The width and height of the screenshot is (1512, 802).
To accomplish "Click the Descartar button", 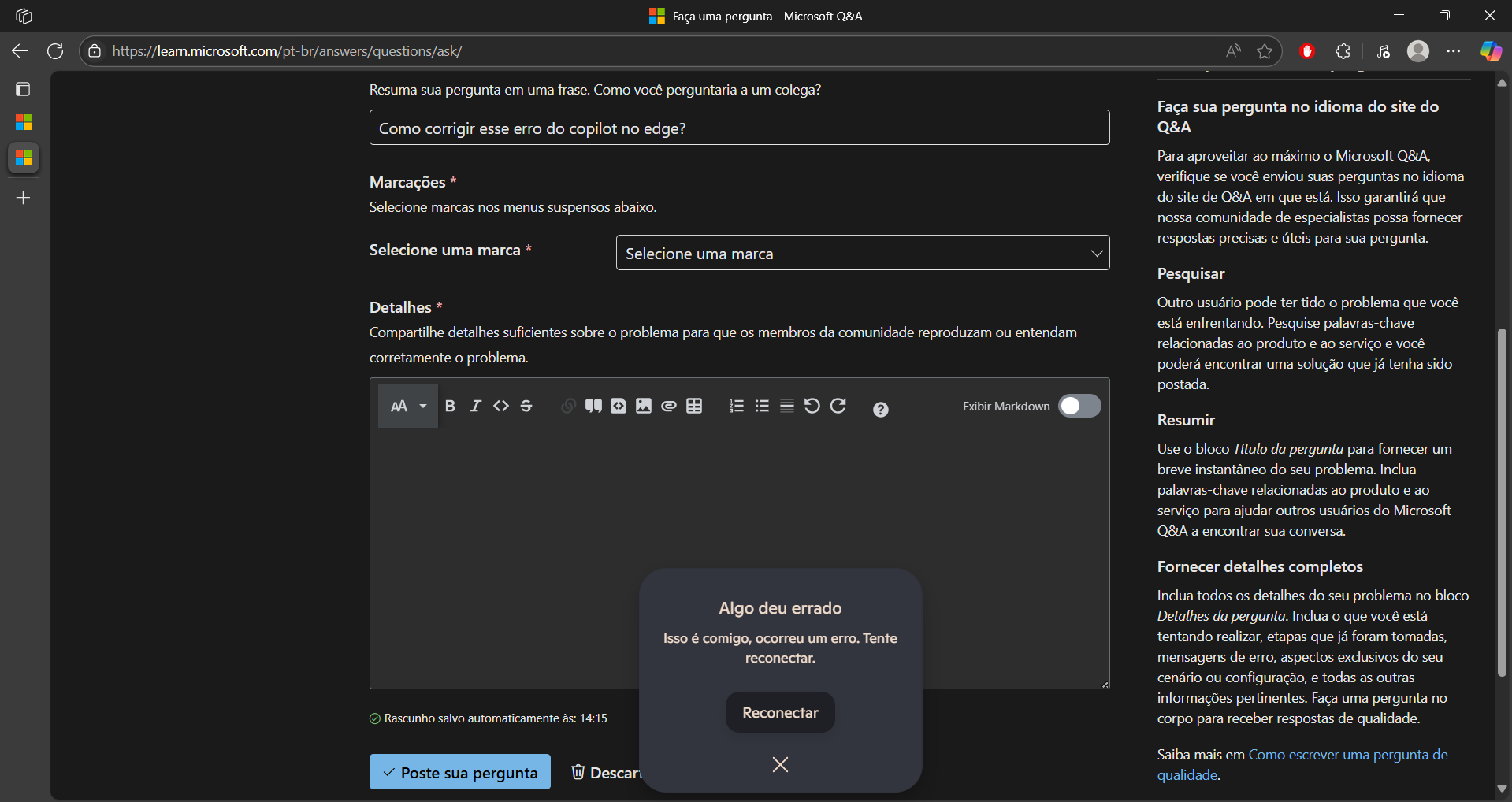I will [x=606, y=772].
